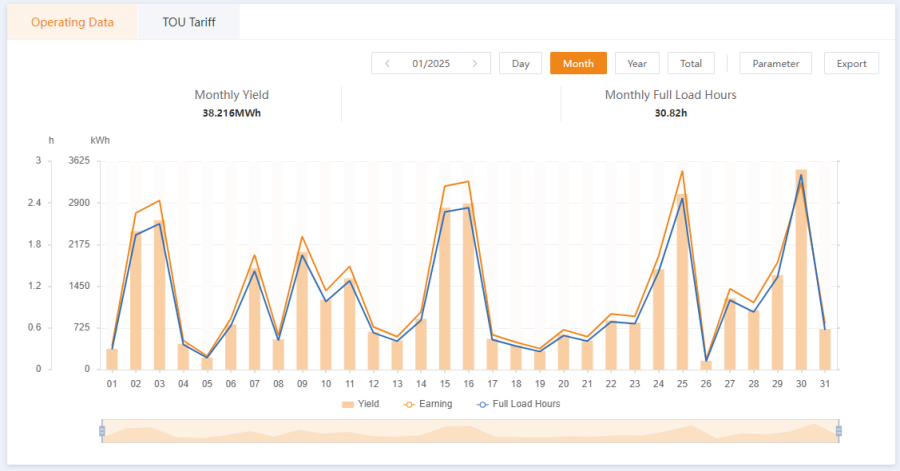Click the yield bar for day 16
Viewport: 900px width, 471px height.
(x=467, y=287)
